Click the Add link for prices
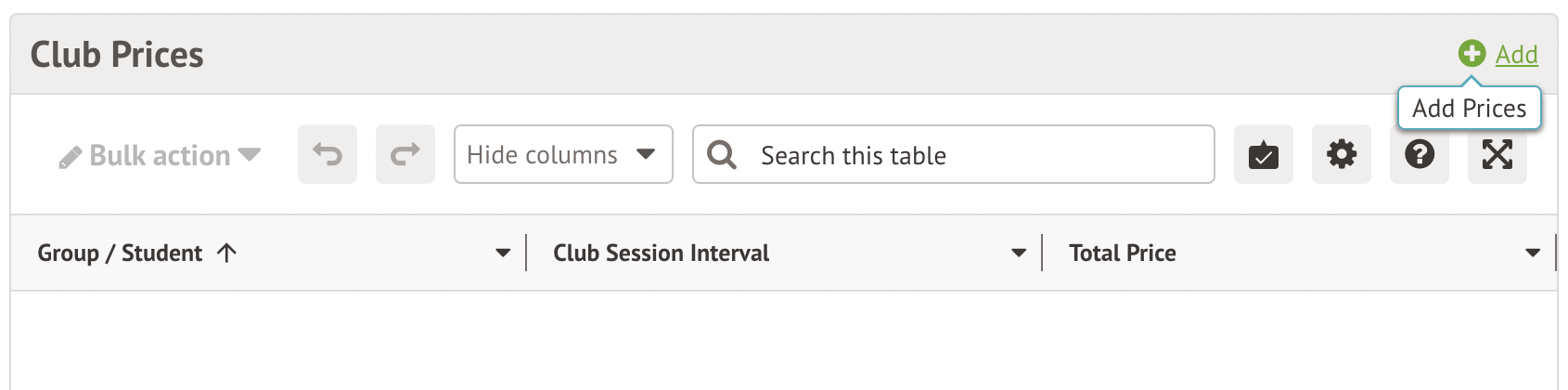The height and width of the screenshot is (390, 1568). [1516, 55]
